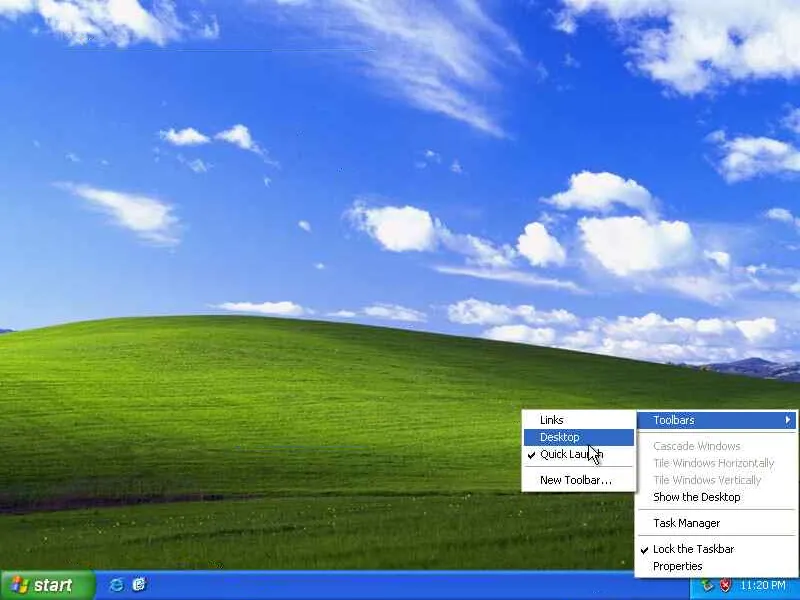
Task: Open the red shield security alert icon
Action: [725, 585]
